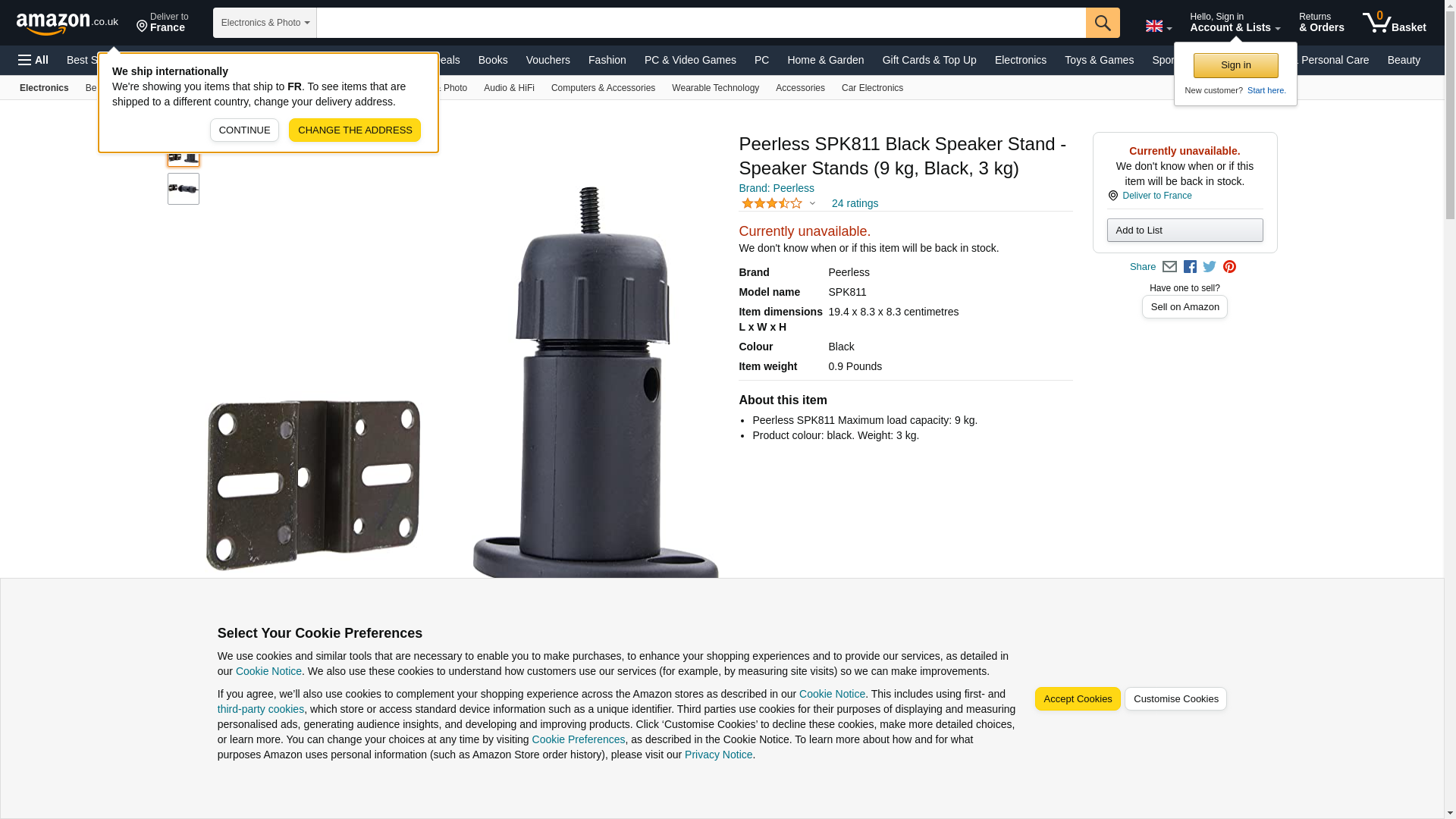Click the Accept Cookies button

tap(1078, 699)
